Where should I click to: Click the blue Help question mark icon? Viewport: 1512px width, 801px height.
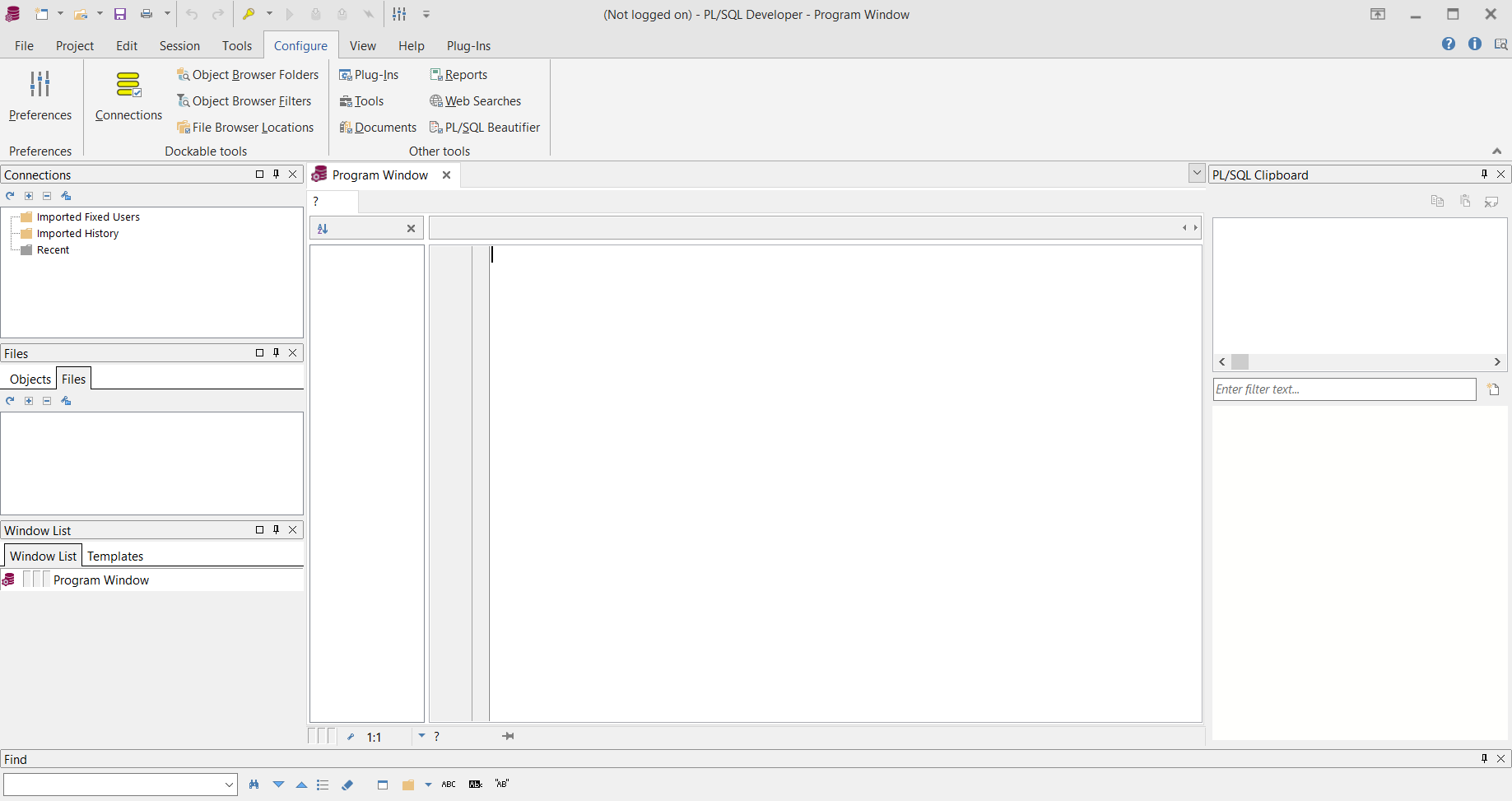point(1449,44)
